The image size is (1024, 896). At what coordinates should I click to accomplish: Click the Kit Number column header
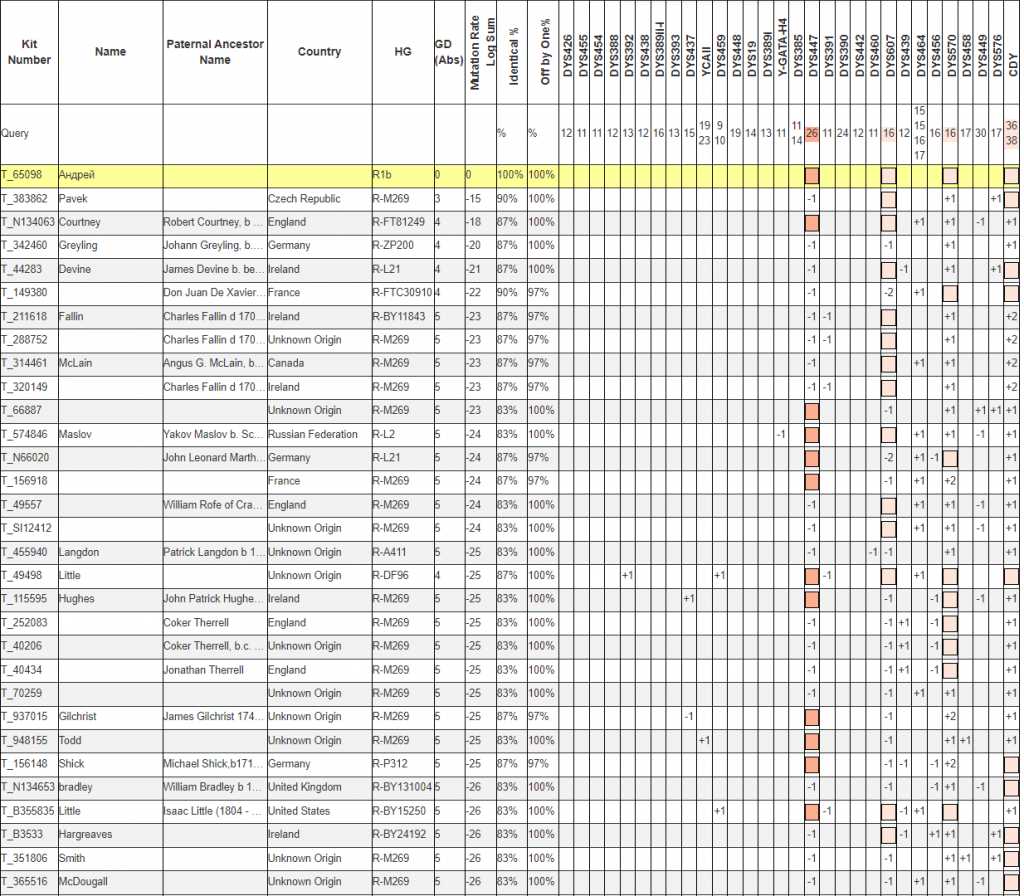pos(29,52)
